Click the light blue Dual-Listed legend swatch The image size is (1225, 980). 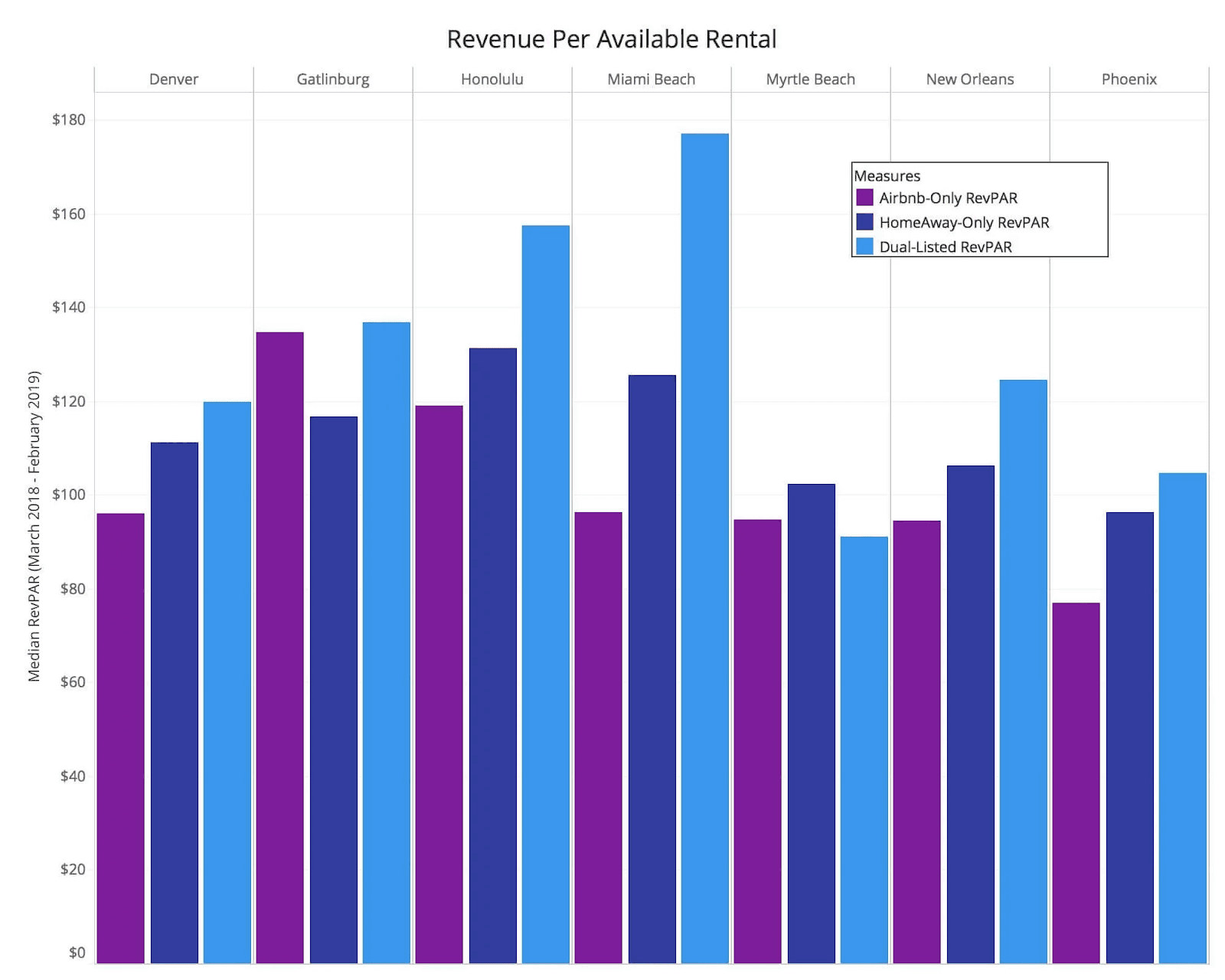(864, 247)
